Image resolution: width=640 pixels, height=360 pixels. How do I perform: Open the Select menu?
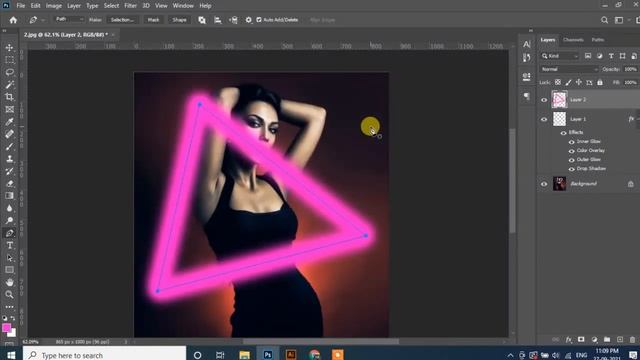111,6
